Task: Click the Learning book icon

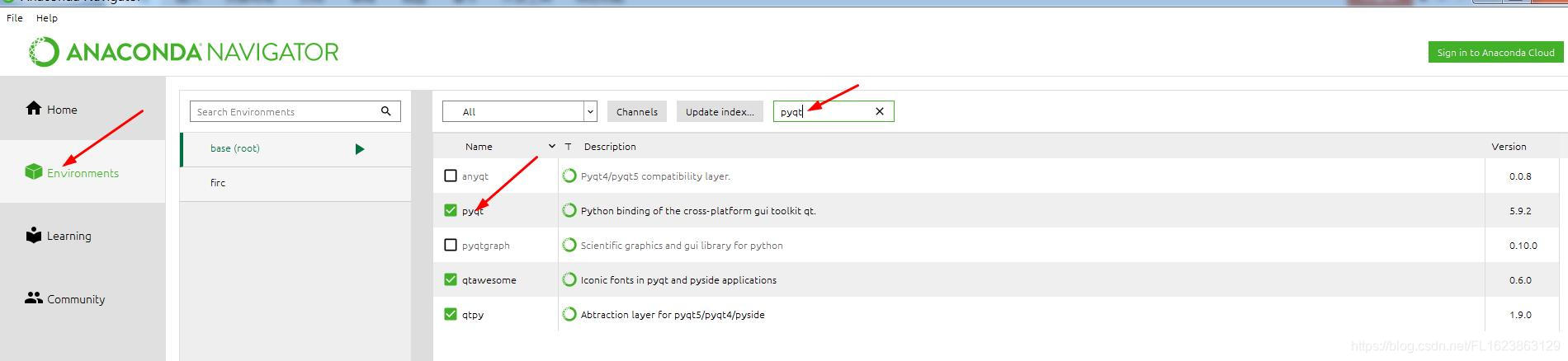Action: pos(33,235)
